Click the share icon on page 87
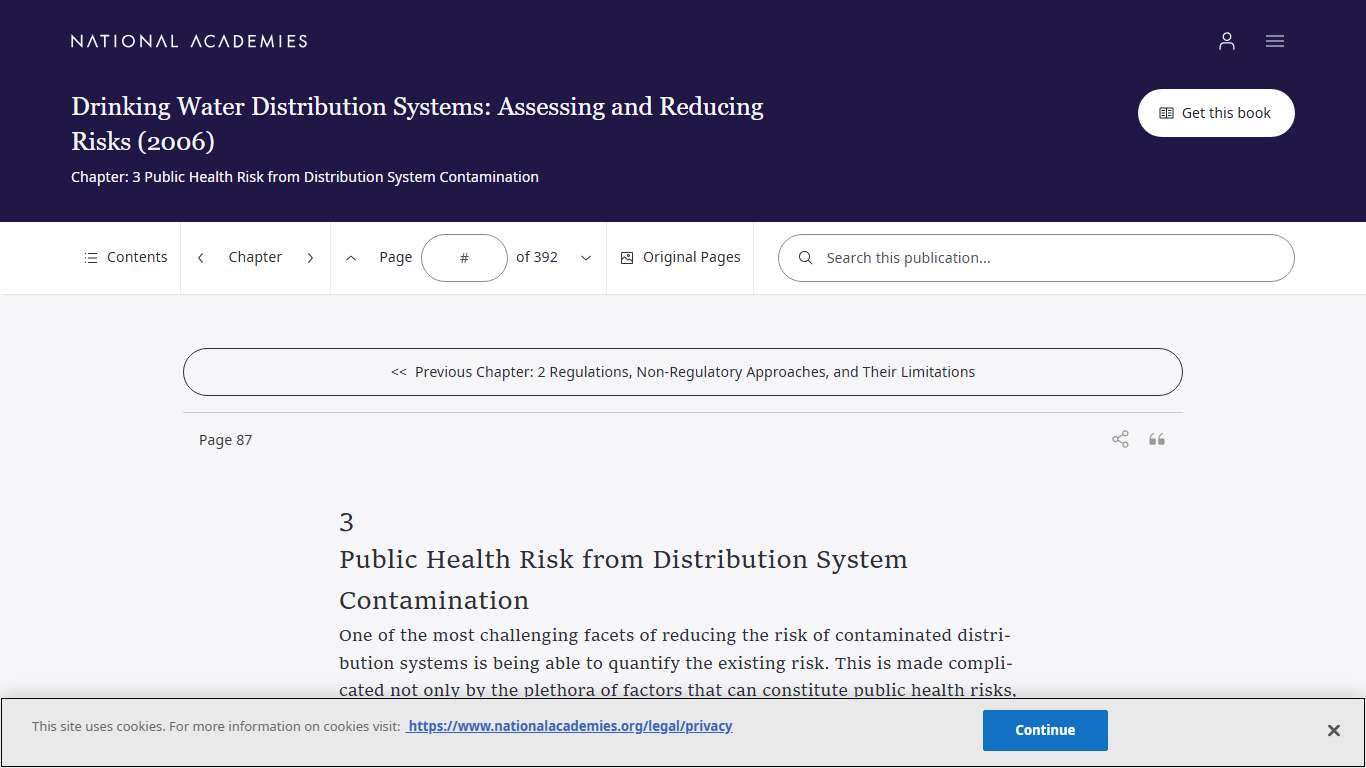This screenshot has height=768, width=1366. pos(1120,439)
